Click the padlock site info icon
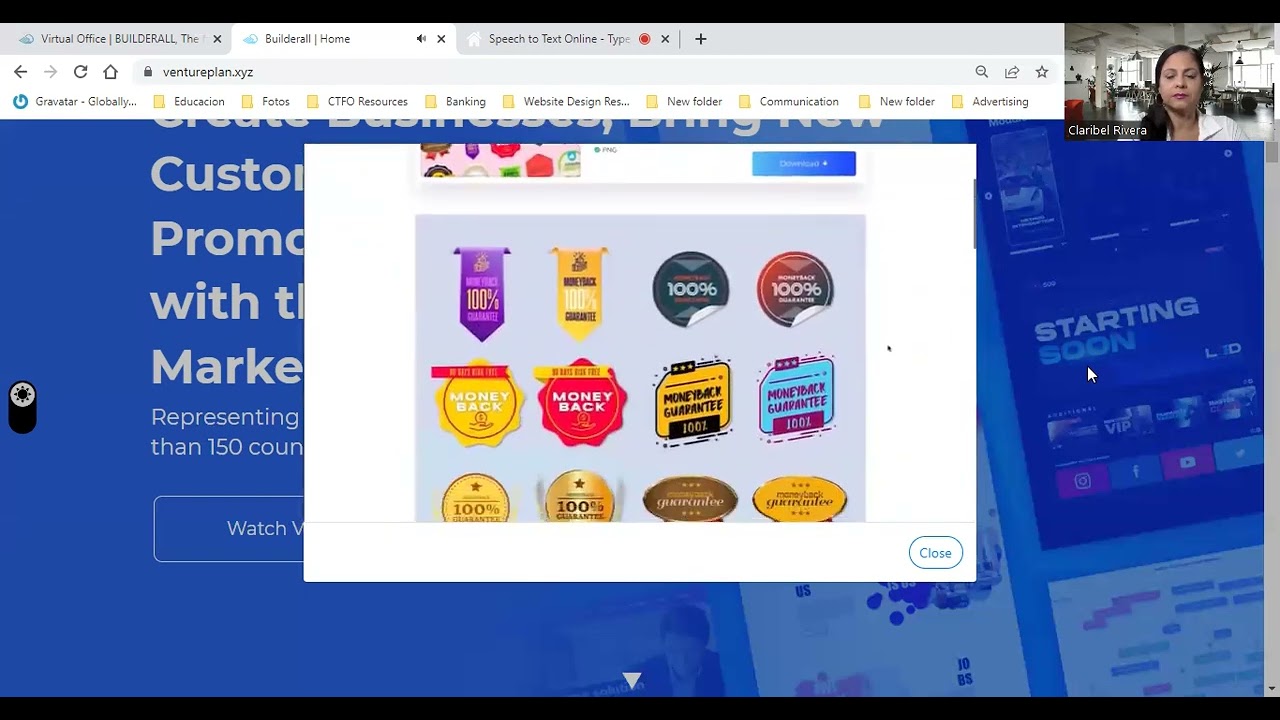Image resolution: width=1280 pixels, height=720 pixels. click(148, 72)
